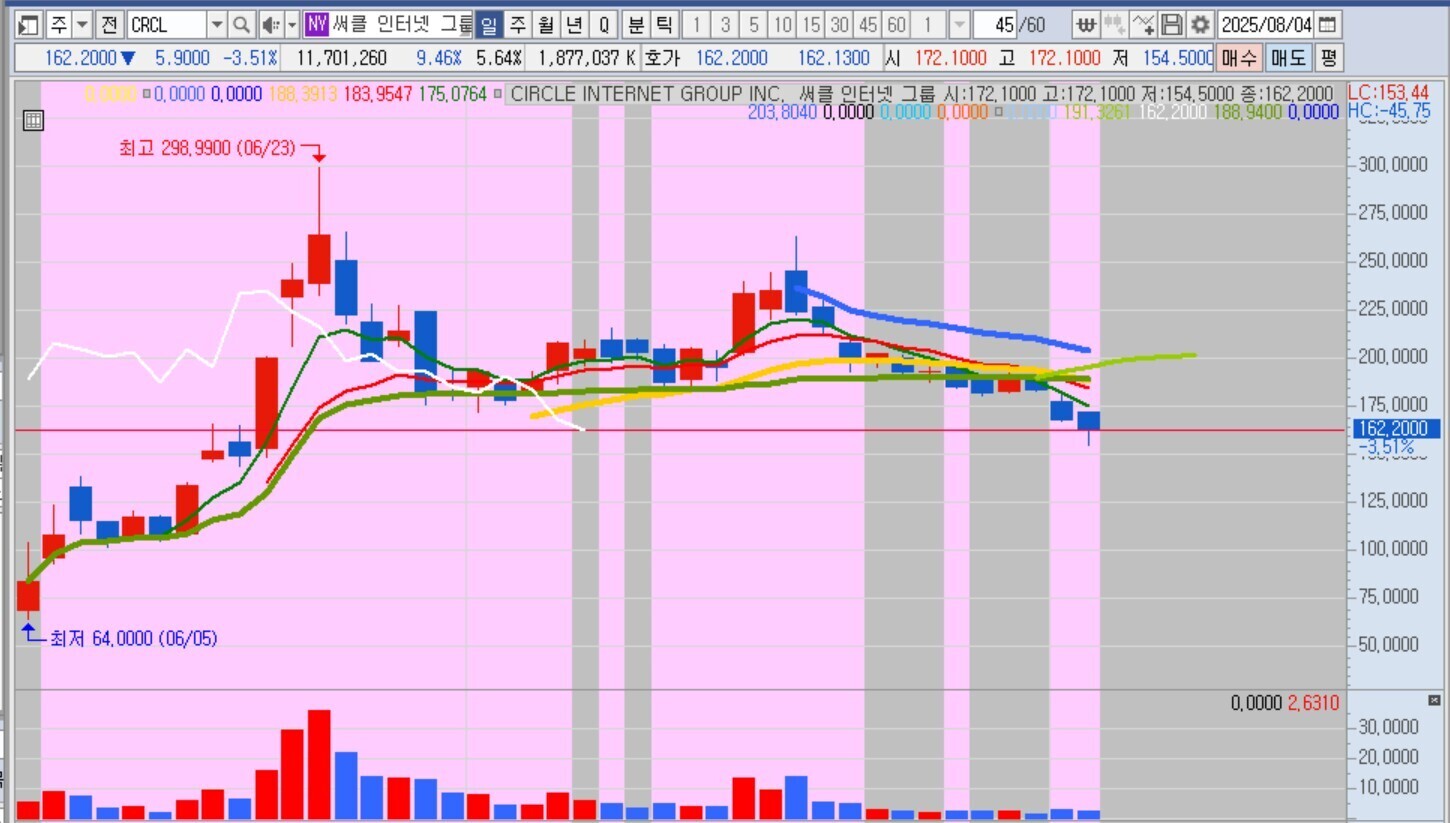Select the 30 interval button

pyautogui.click(x=840, y=25)
